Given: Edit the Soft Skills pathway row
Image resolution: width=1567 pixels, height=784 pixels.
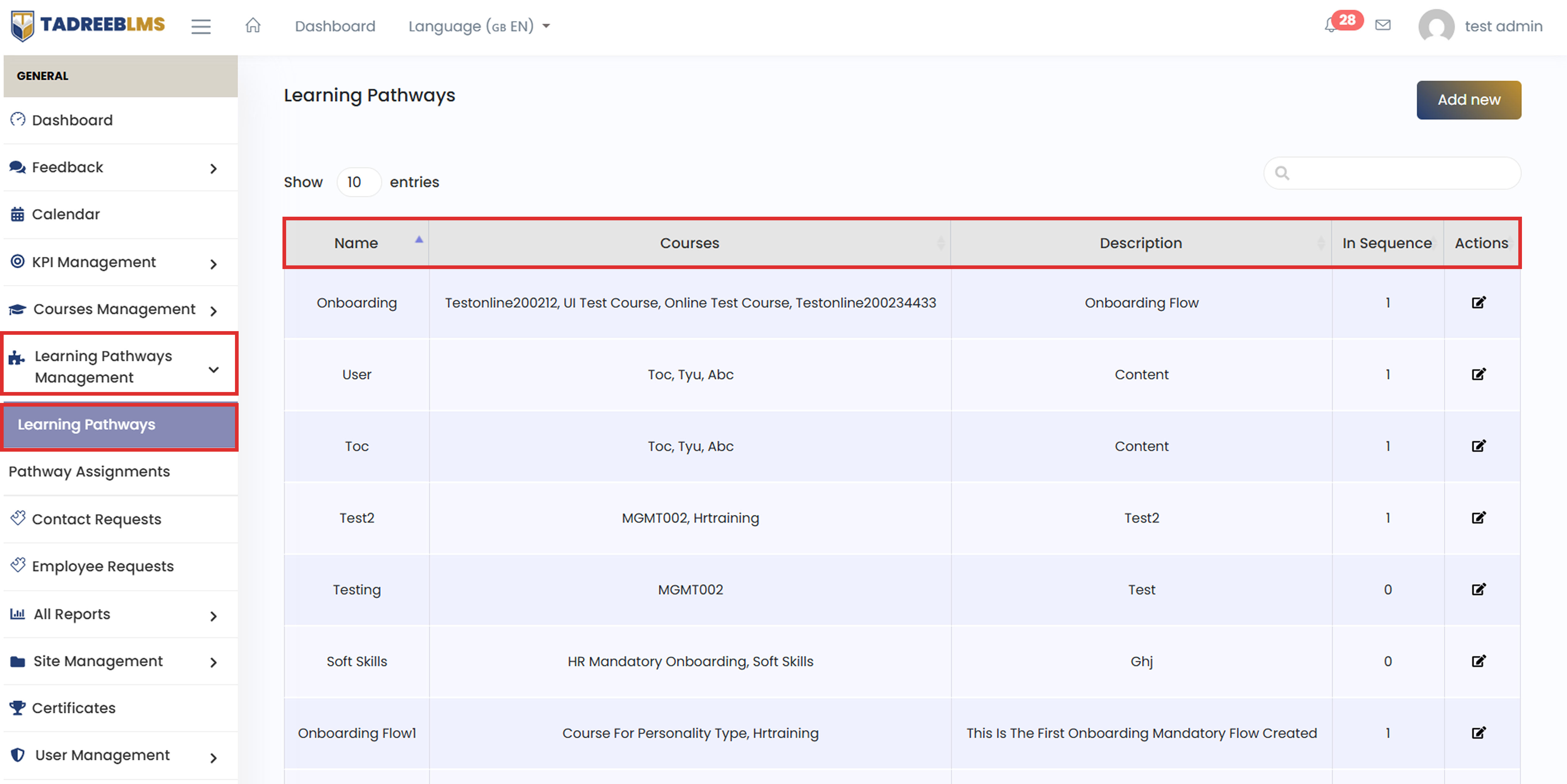Looking at the screenshot, I should pyautogui.click(x=1479, y=661).
